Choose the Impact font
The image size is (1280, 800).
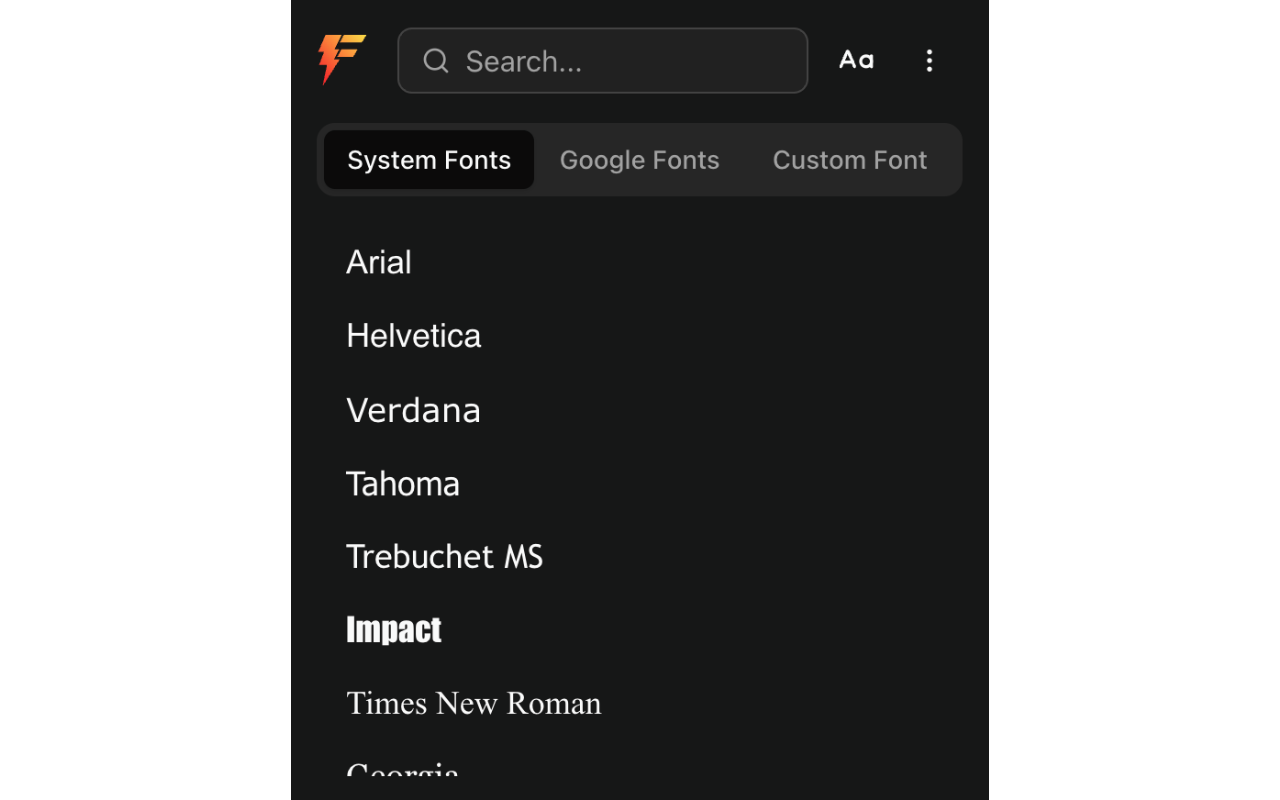394,630
